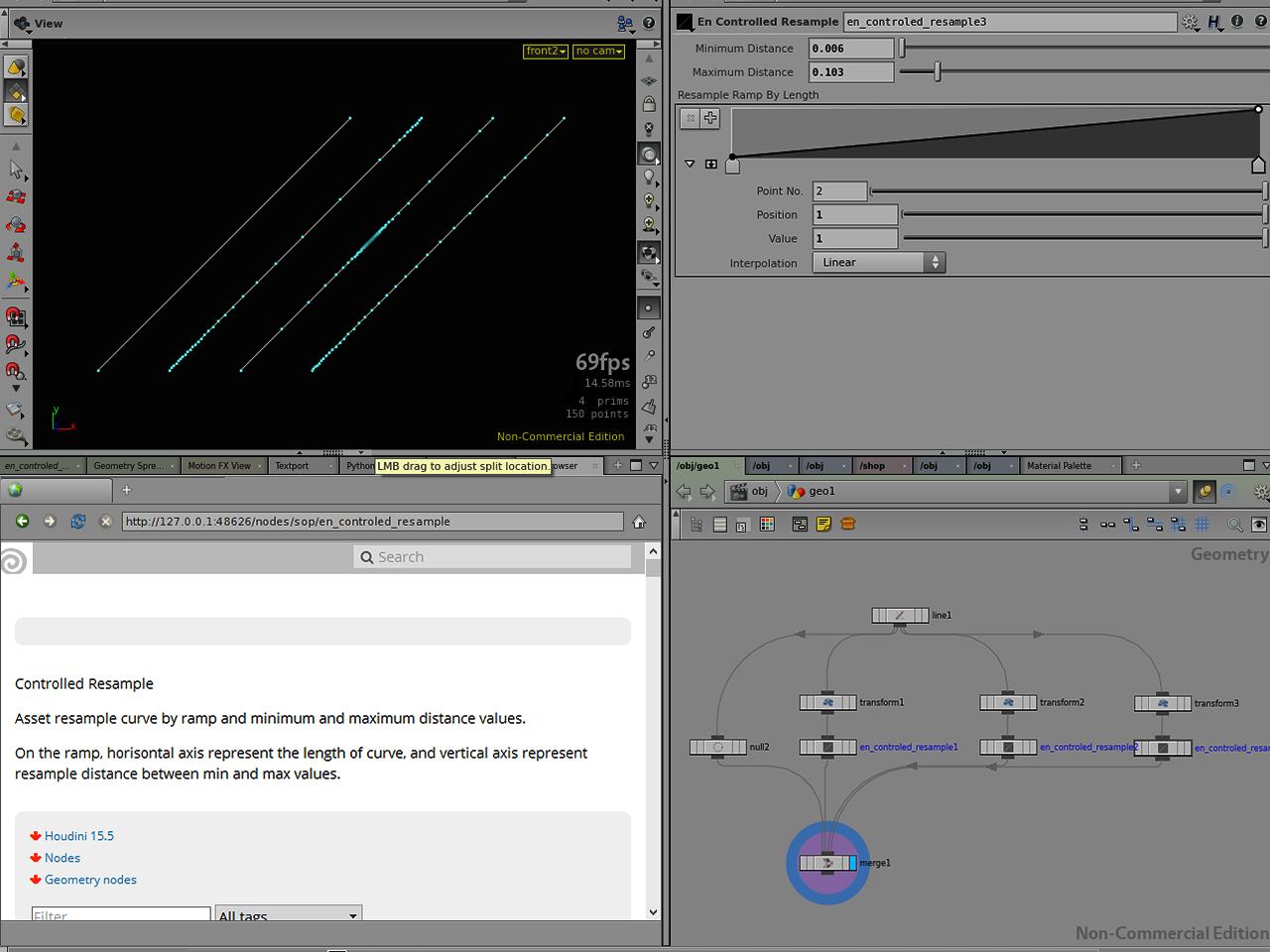Select the Material Palette tab
1270x952 pixels.
coord(1059,466)
